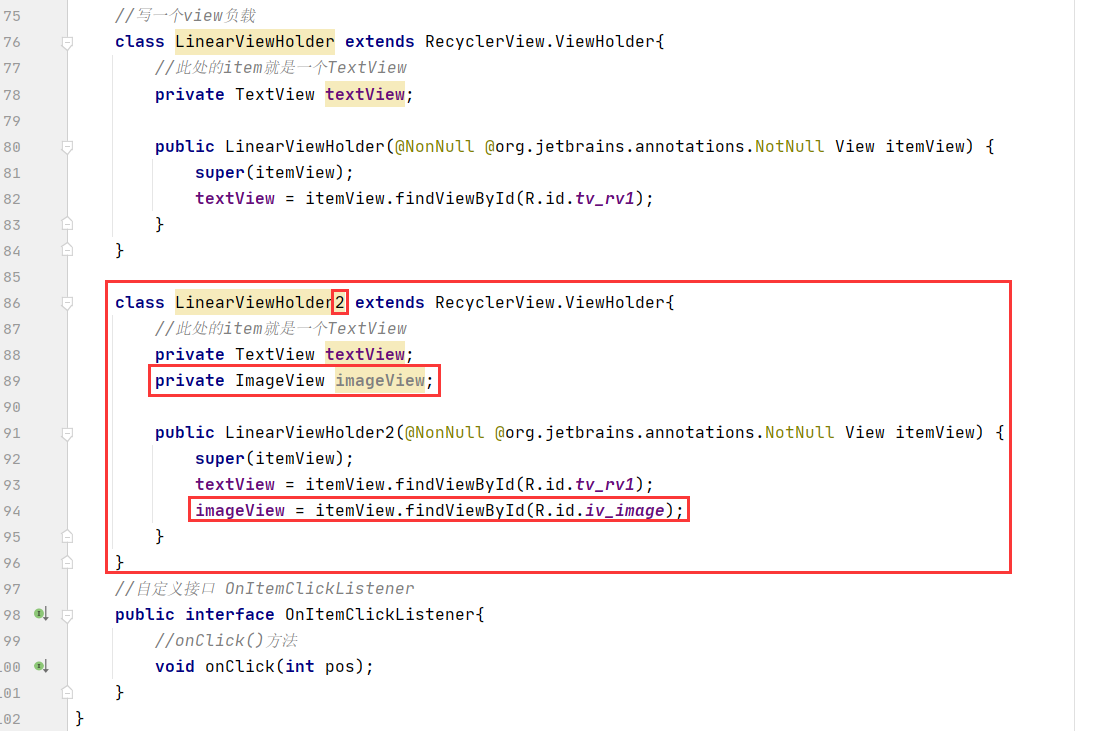The width and height of the screenshot is (1107, 731).
Task: Click the @NonNull annotation on line 80
Action: coord(434,147)
